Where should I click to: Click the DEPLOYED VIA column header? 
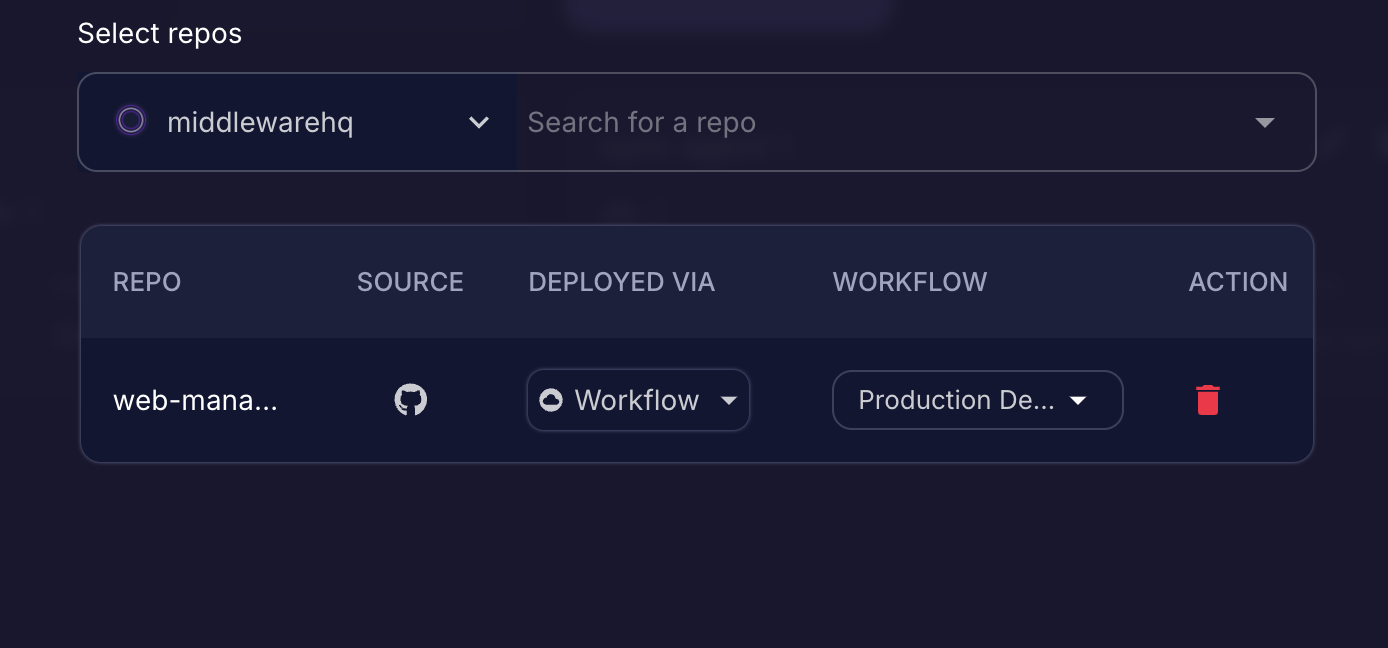tap(621, 282)
